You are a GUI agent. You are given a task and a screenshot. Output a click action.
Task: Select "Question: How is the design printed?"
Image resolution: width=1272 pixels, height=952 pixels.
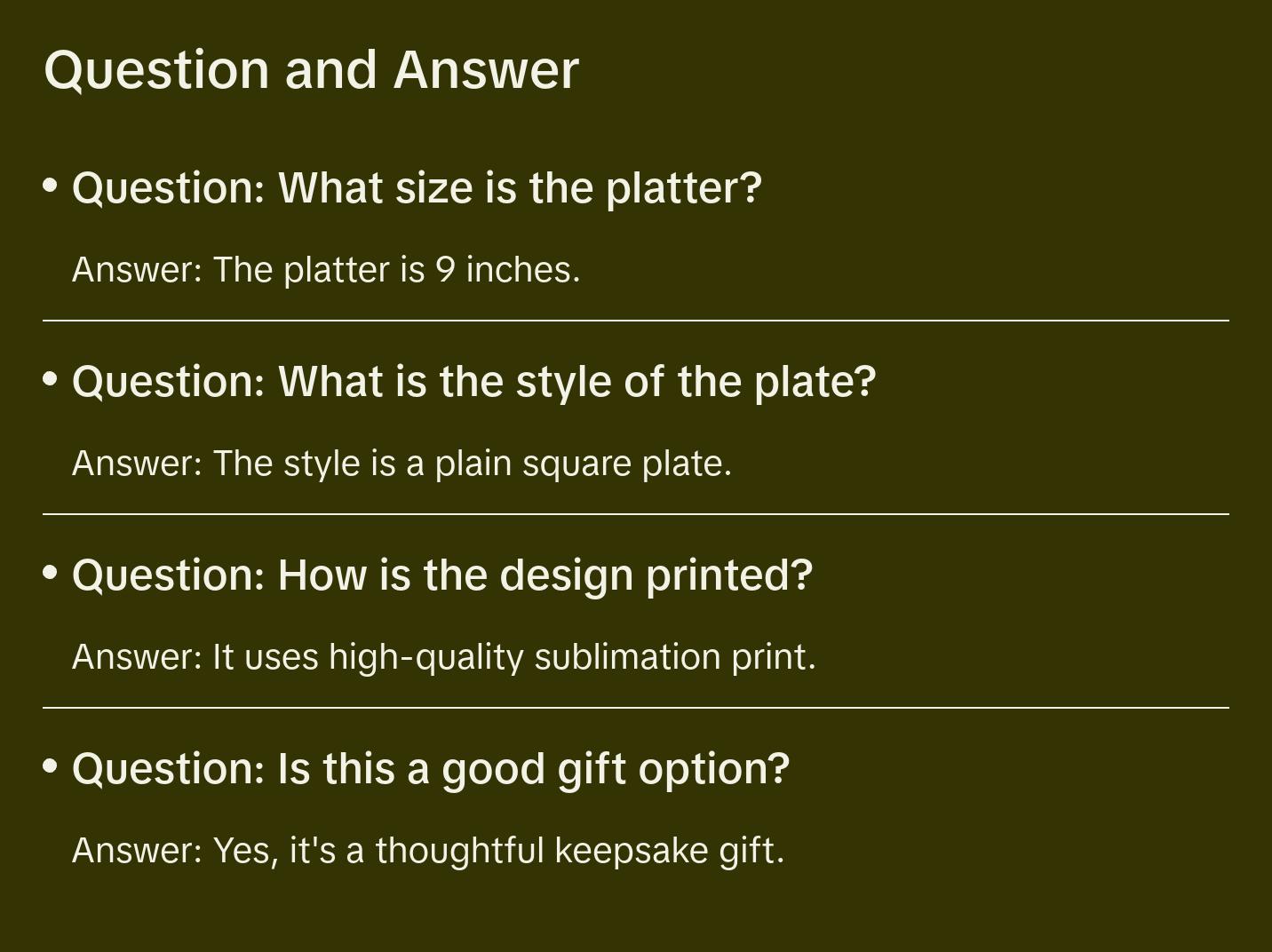[x=441, y=575]
